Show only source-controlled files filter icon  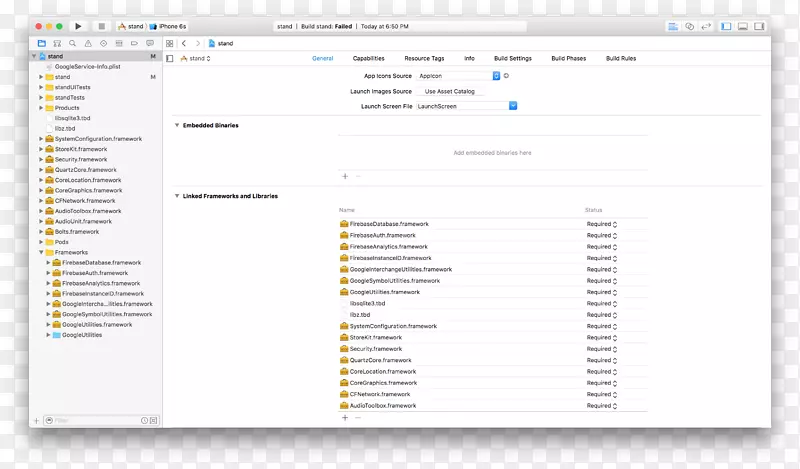coord(154,421)
